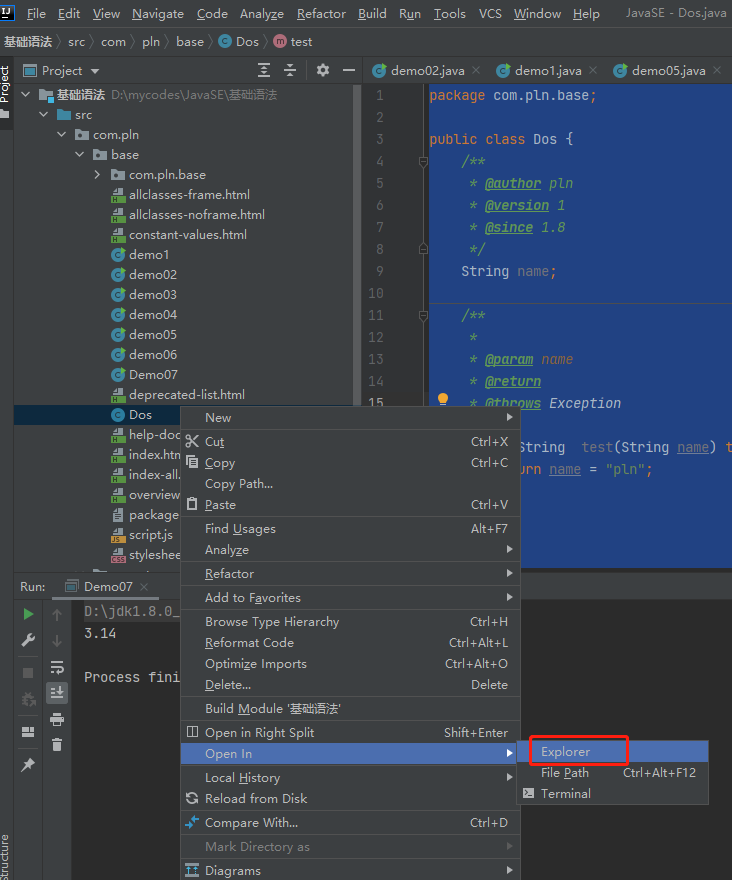Click test method icon in breadcrumb

pos(280,42)
